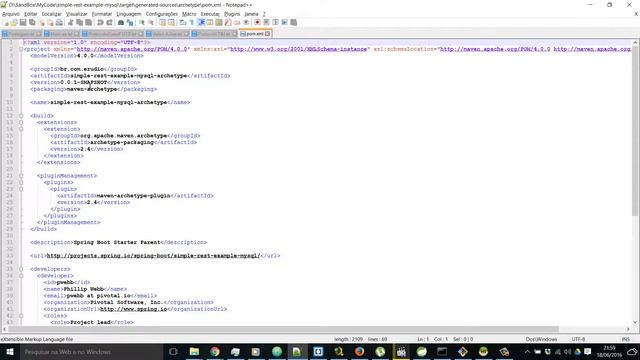640x360 pixels.
Task: Open the Localizar menu
Action: click(51, 14)
